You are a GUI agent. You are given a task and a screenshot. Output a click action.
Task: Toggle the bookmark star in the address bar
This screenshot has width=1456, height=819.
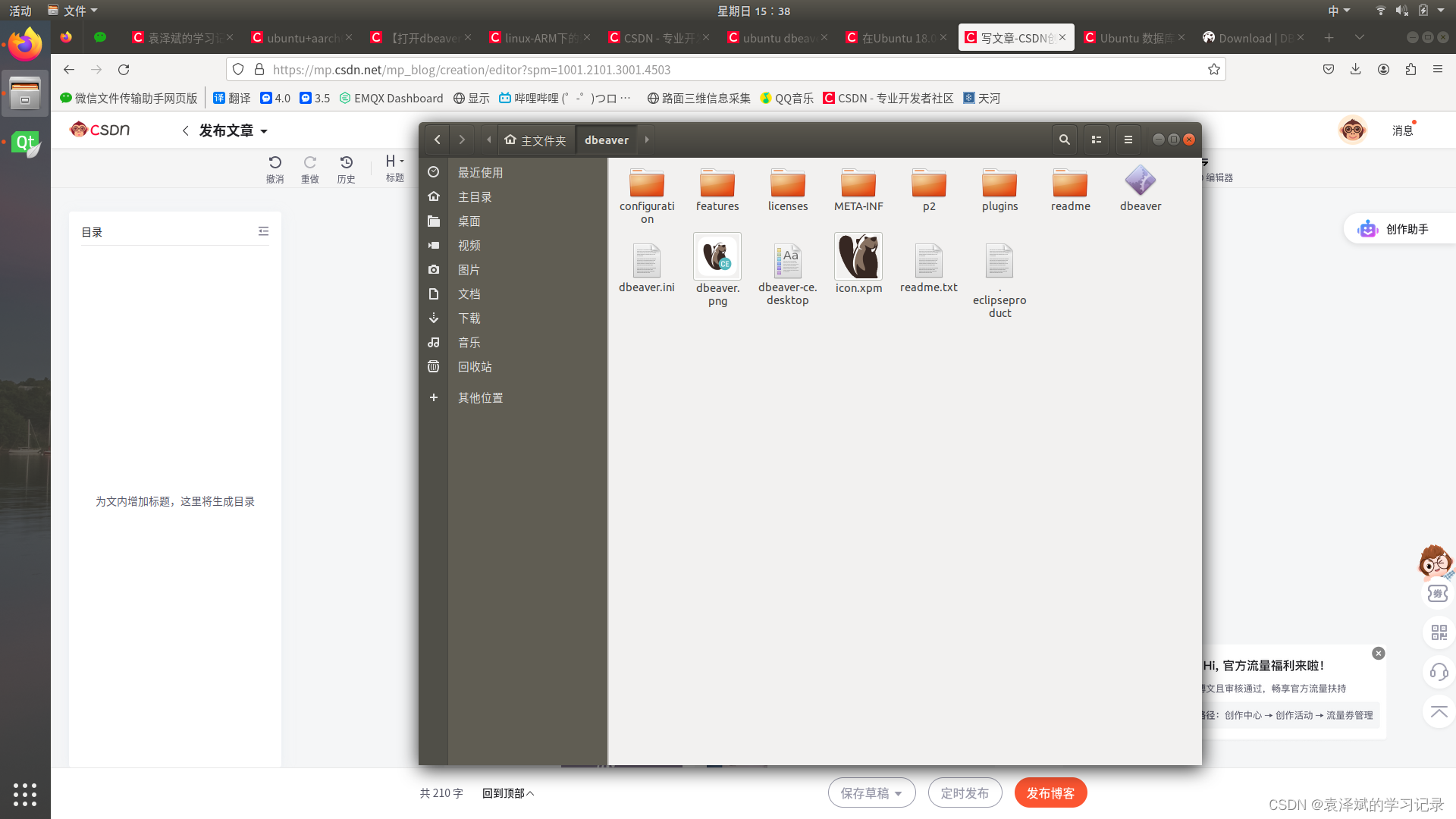[1214, 69]
